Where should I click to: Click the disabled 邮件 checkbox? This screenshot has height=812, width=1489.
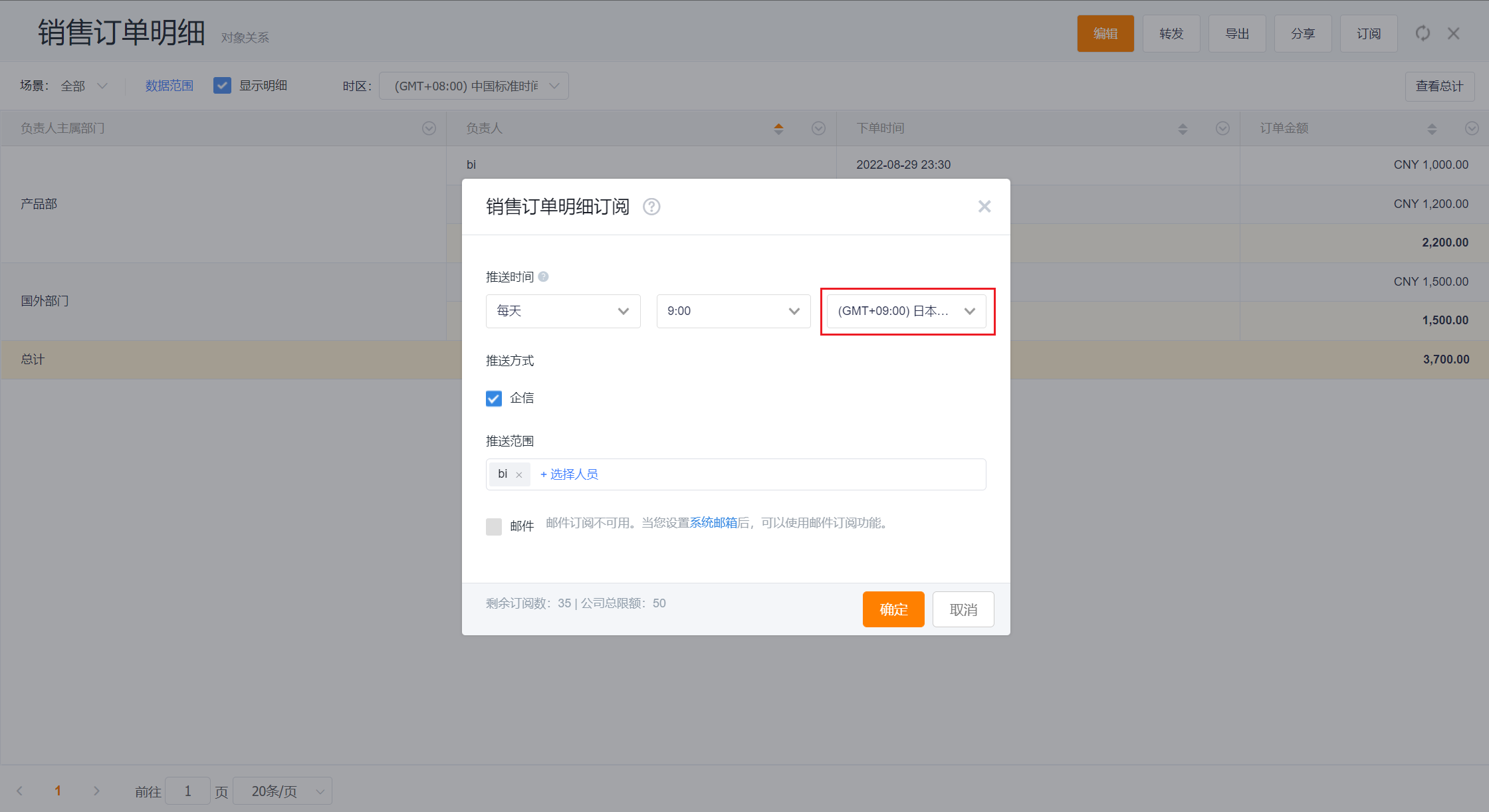pyautogui.click(x=494, y=526)
